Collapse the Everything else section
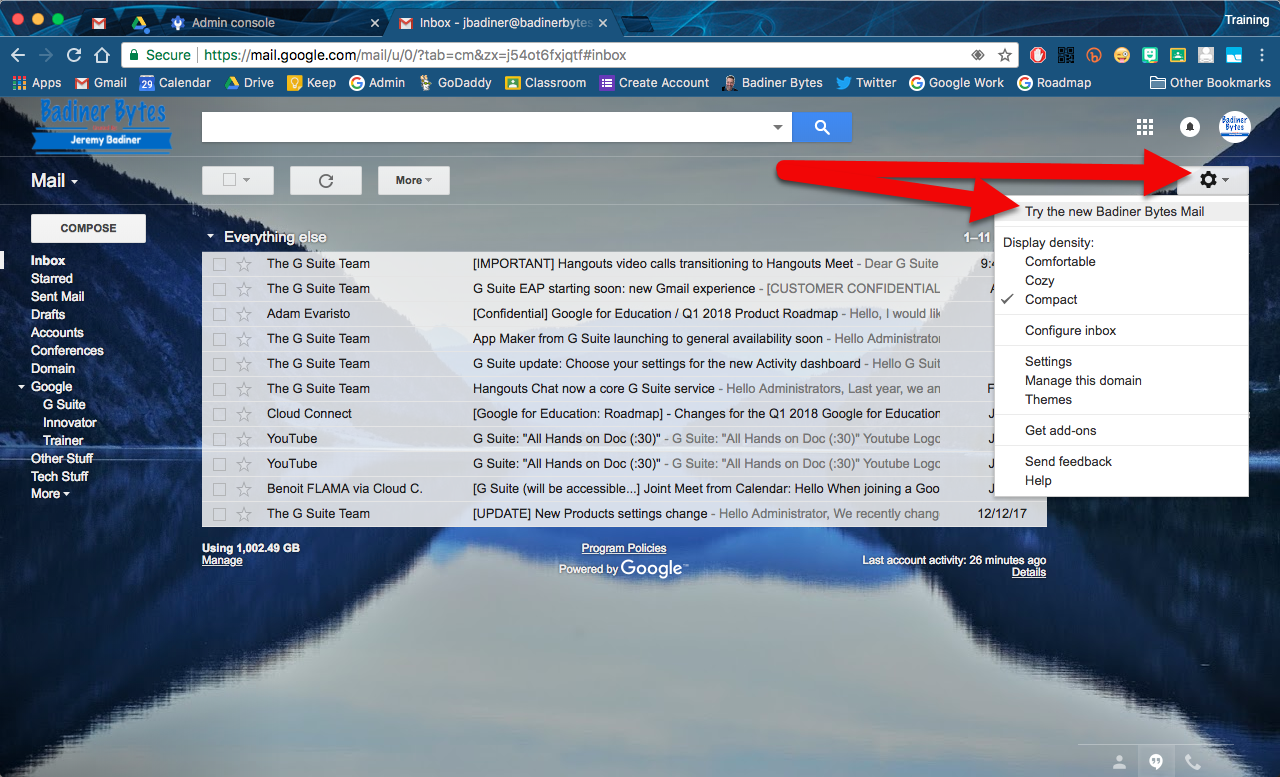 210,237
